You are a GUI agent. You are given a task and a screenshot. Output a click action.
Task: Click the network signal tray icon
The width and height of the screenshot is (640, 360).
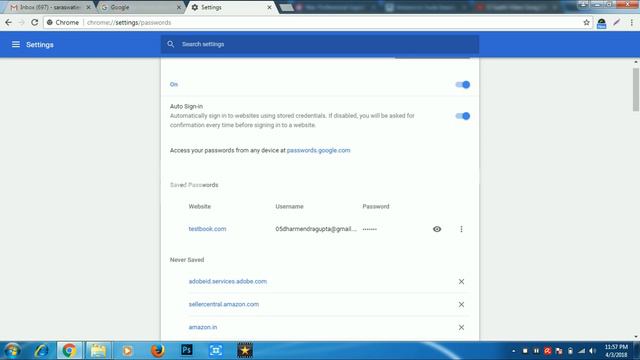click(x=582, y=351)
